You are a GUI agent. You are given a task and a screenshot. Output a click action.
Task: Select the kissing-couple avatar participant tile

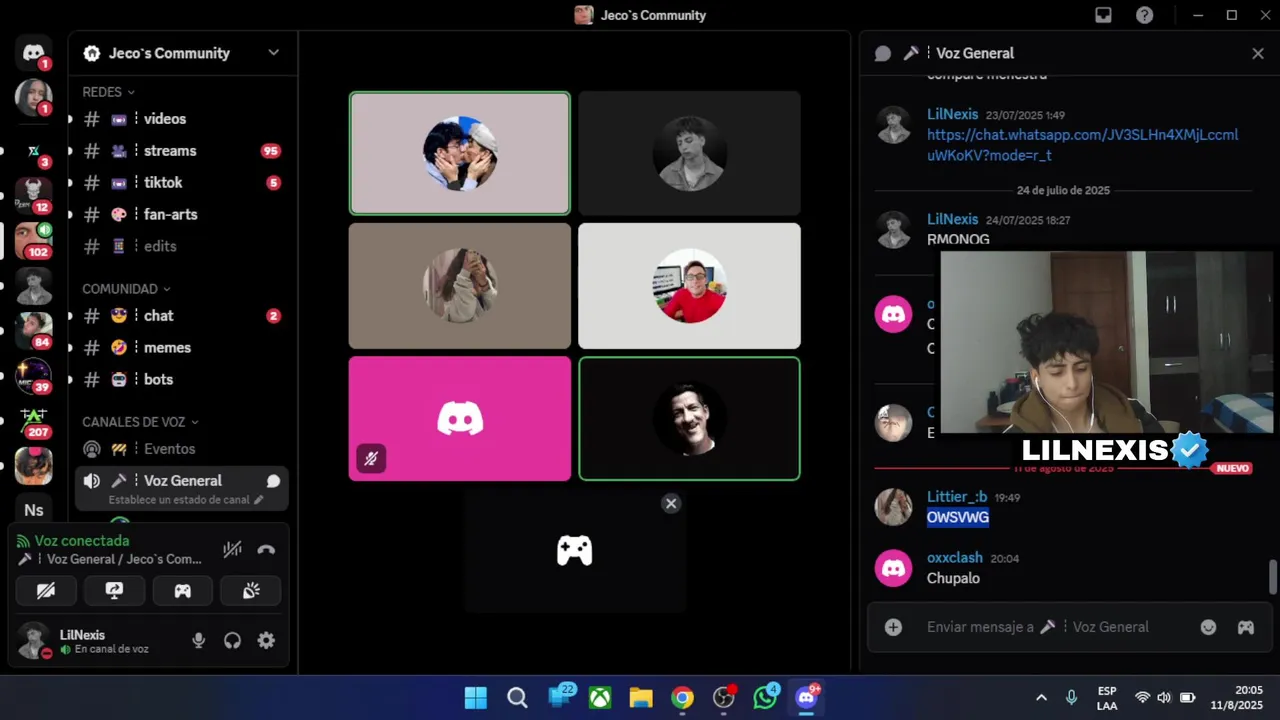[460, 153]
